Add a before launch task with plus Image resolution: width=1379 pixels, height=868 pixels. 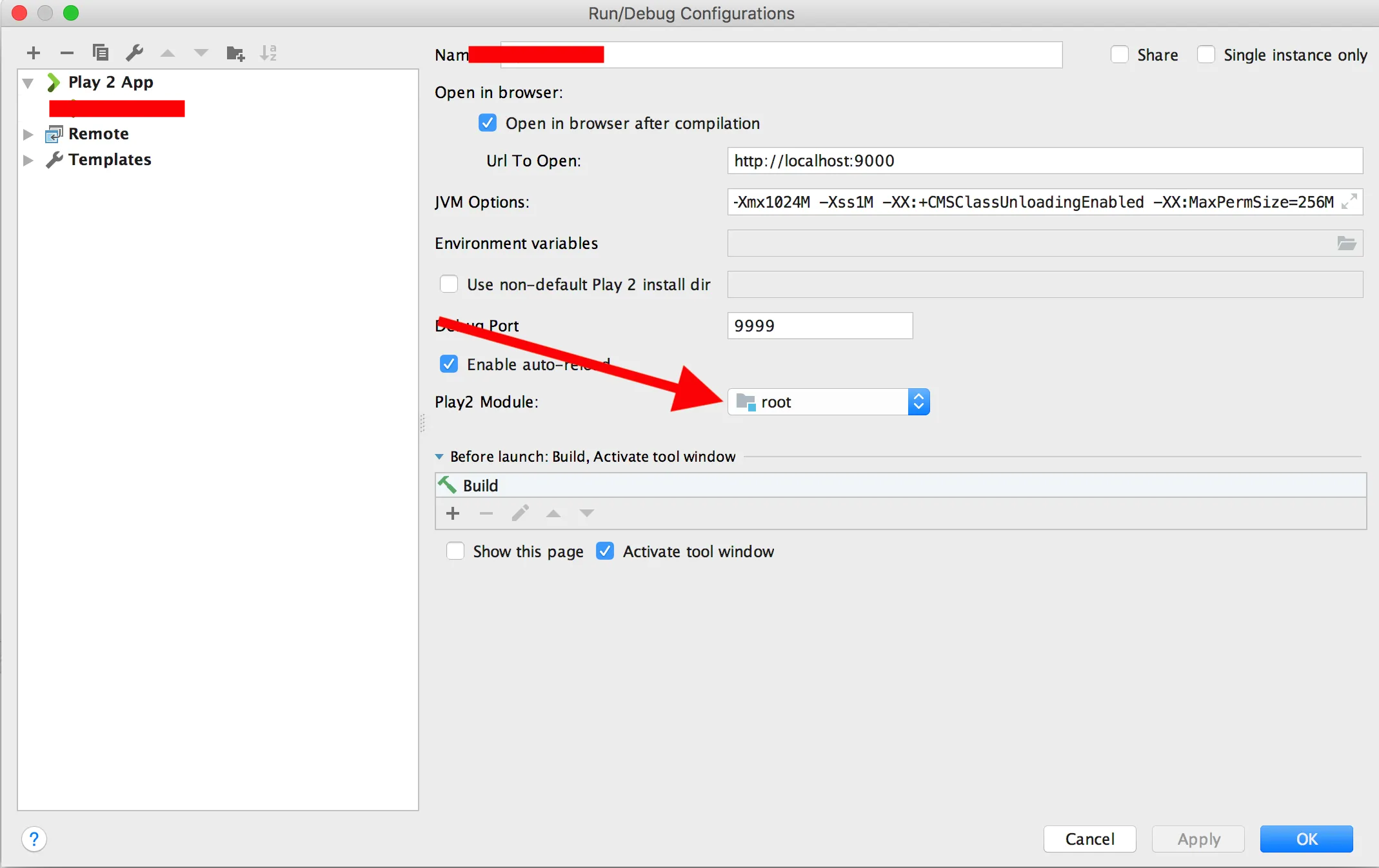pos(453,513)
